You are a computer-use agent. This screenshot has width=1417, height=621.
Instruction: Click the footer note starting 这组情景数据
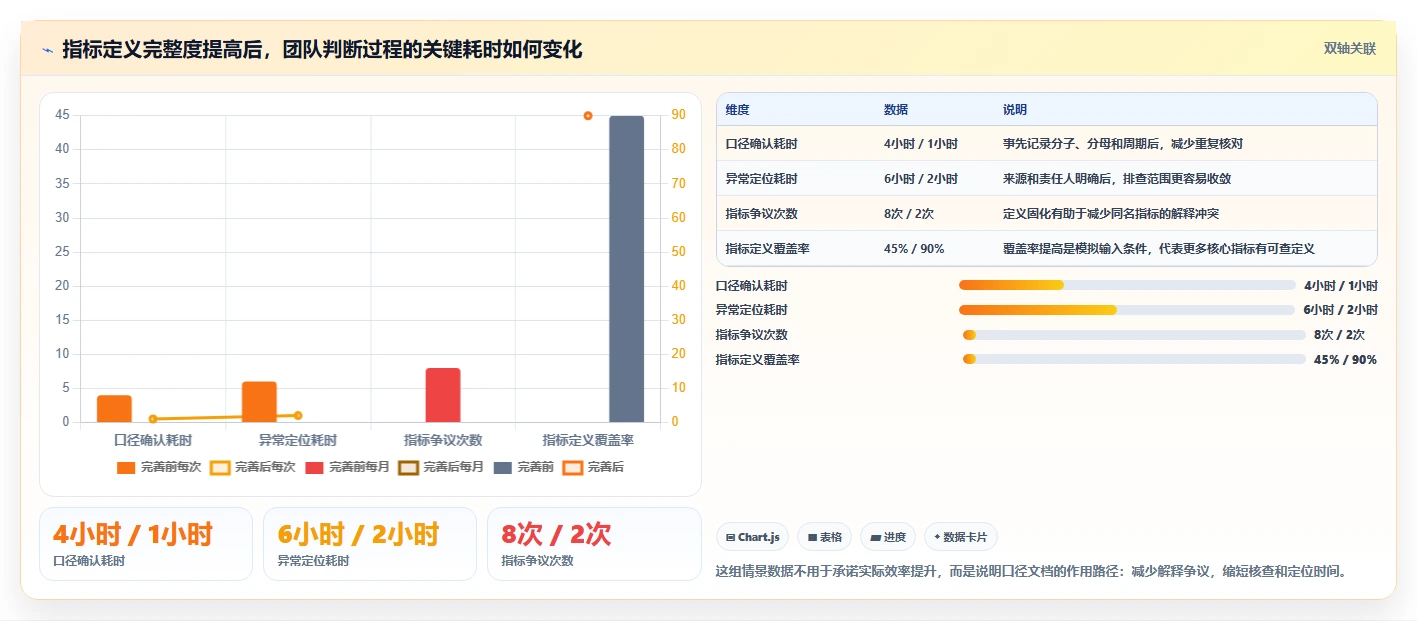pos(1033,572)
